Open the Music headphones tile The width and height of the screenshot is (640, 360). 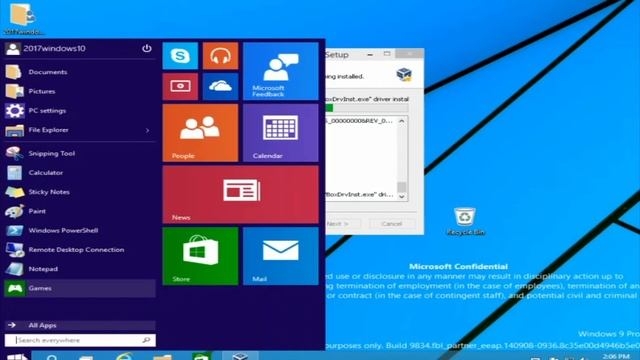pos(220,56)
